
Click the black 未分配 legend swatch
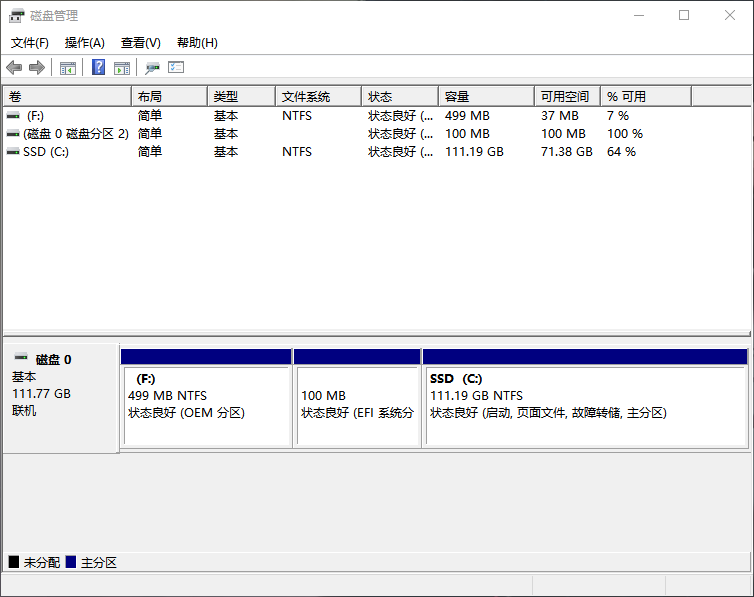[x=14, y=562]
